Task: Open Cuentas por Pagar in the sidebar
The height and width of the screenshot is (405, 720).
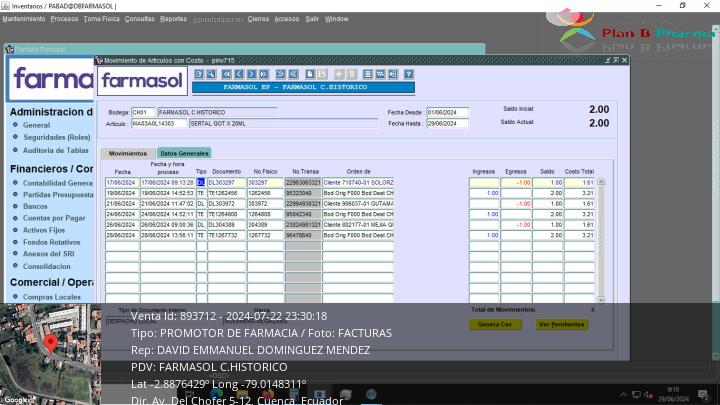Action: [54, 218]
